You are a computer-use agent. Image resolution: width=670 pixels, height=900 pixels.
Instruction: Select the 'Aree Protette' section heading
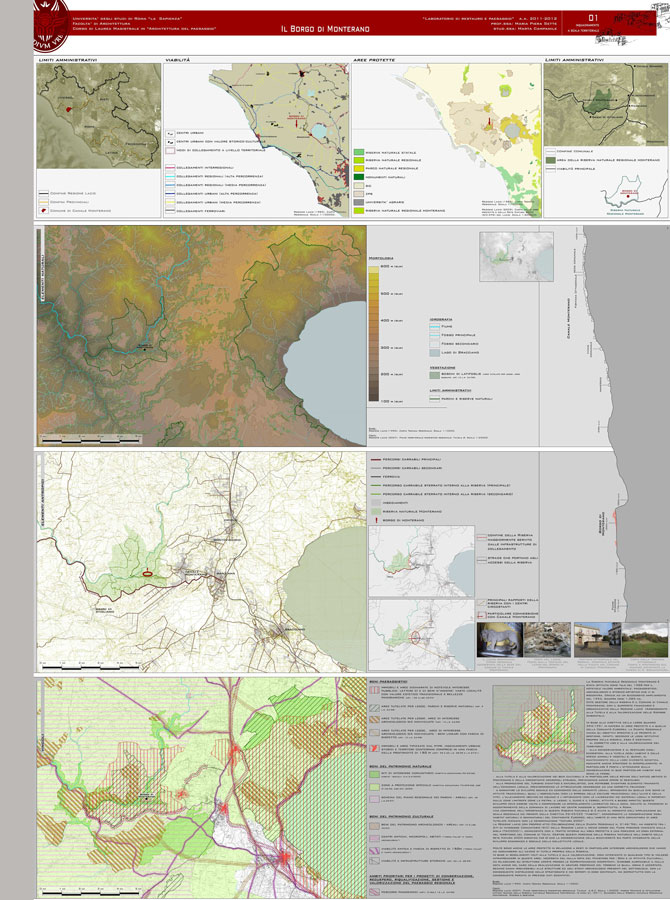(x=374, y=60)
